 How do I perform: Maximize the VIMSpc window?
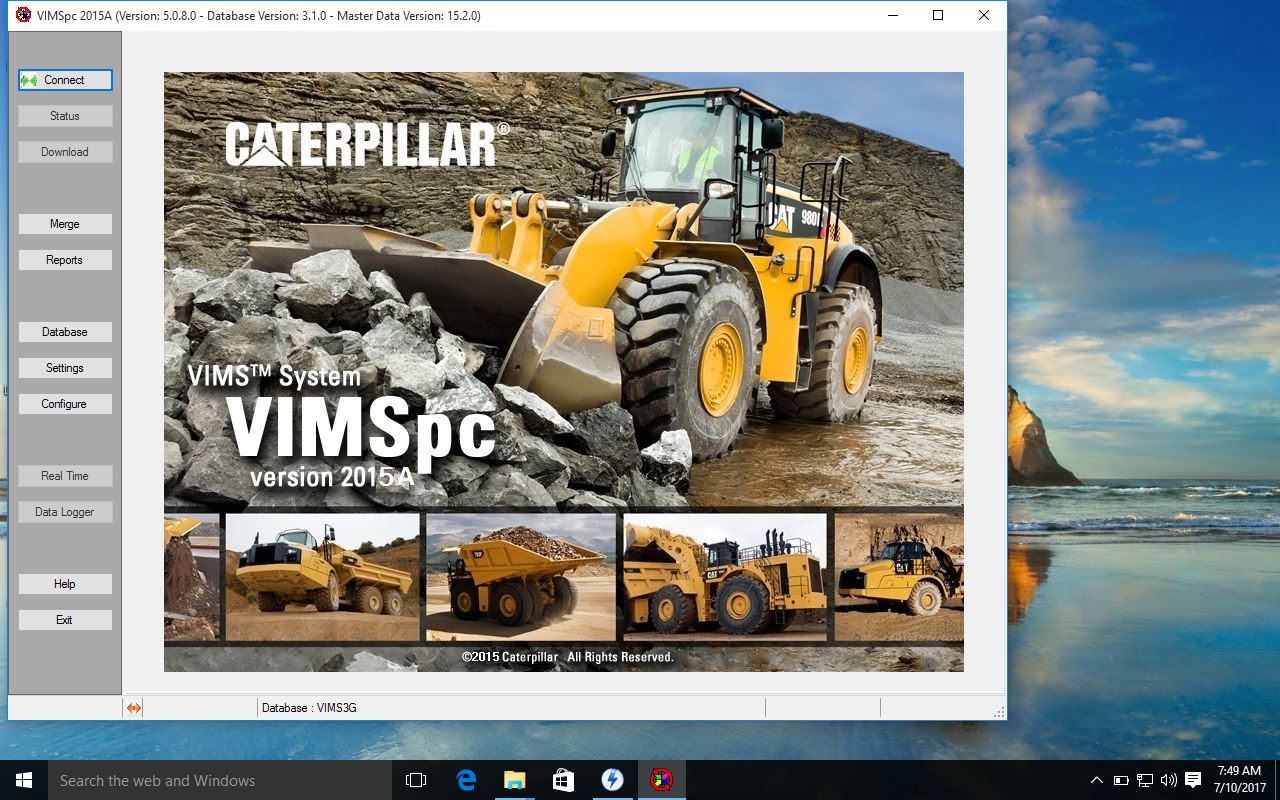pos(938,15)
